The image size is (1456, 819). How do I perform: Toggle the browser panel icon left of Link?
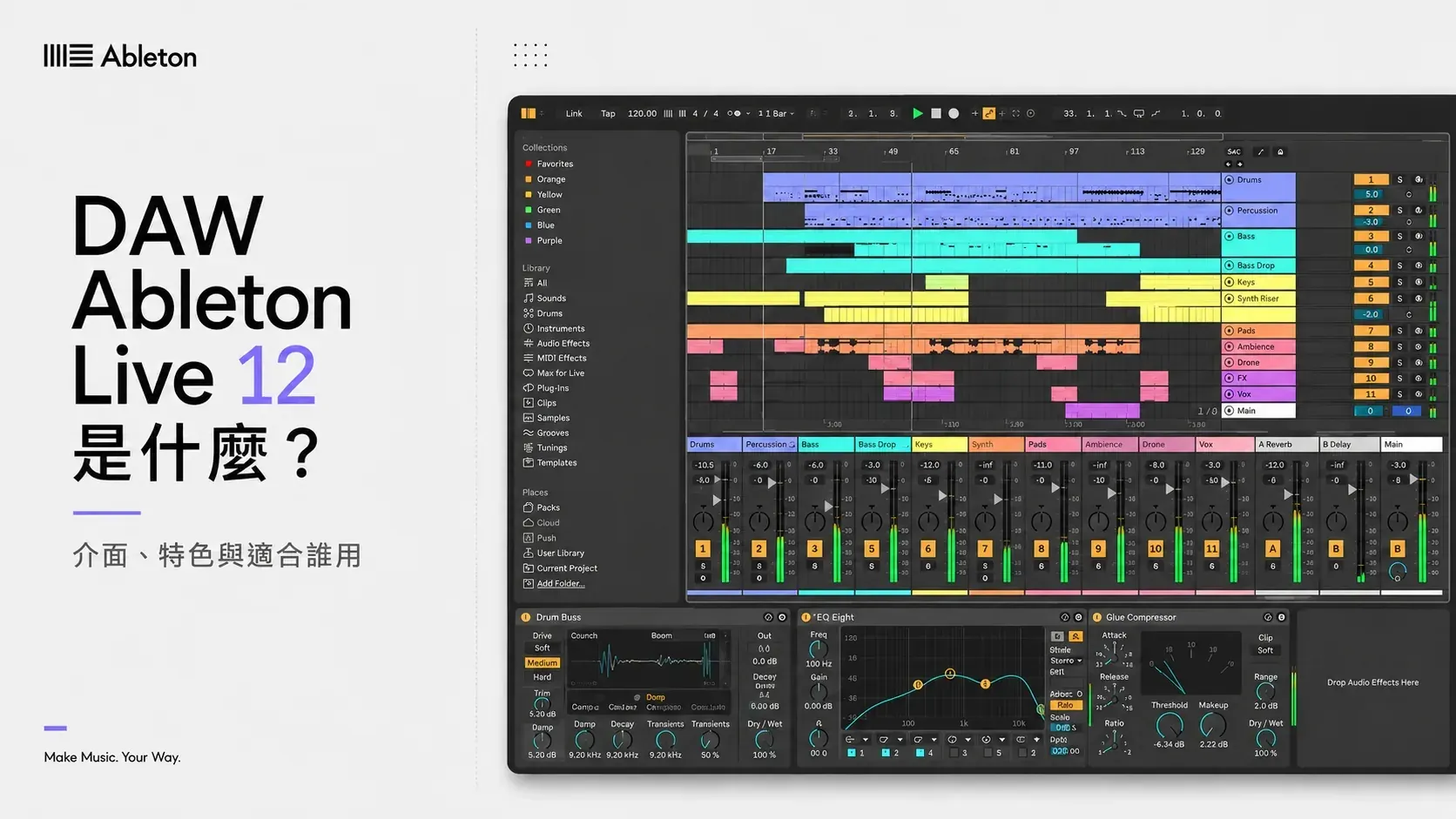(528, 113)
